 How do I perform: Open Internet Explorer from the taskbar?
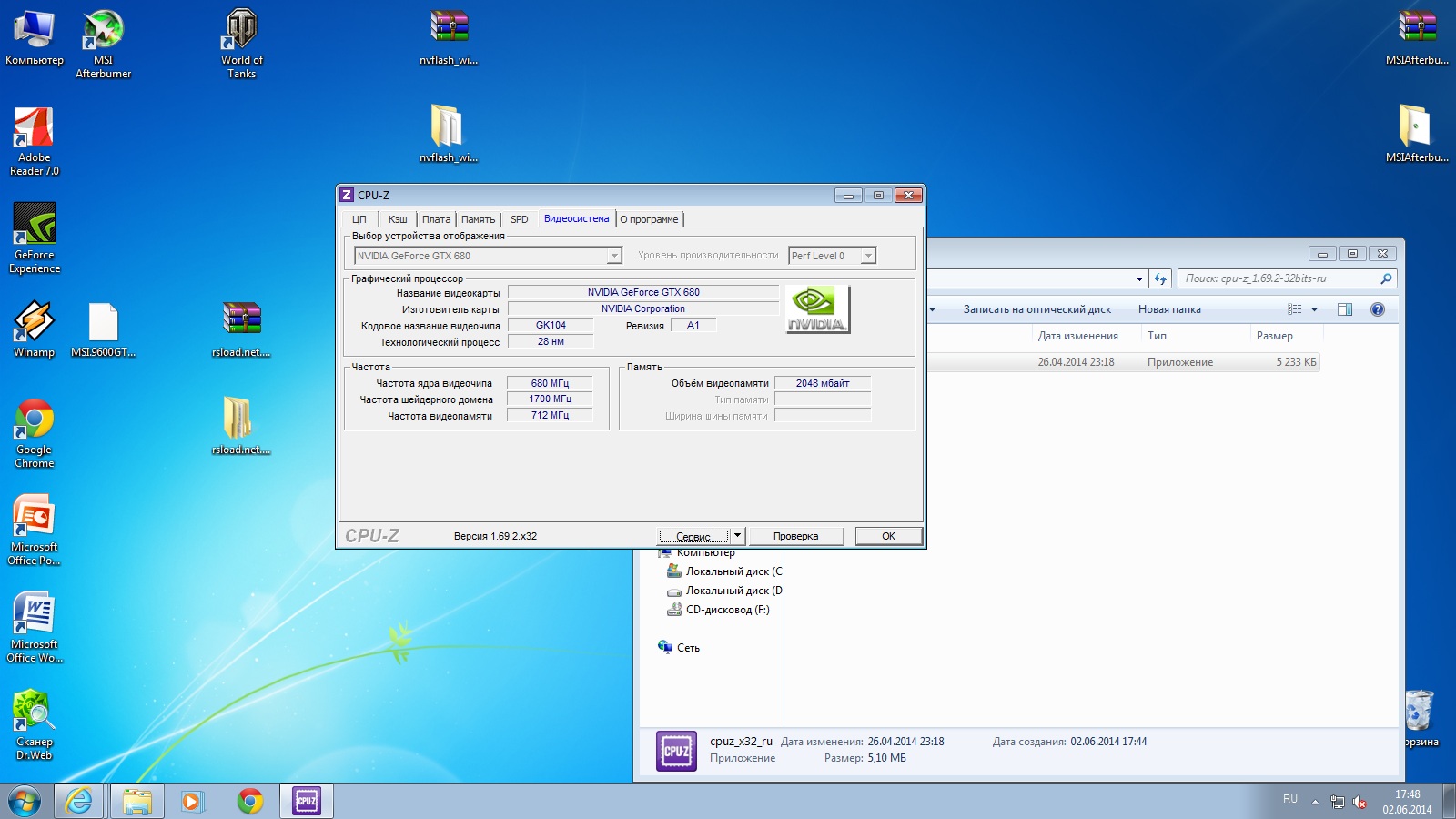click(x=80, y=801)
